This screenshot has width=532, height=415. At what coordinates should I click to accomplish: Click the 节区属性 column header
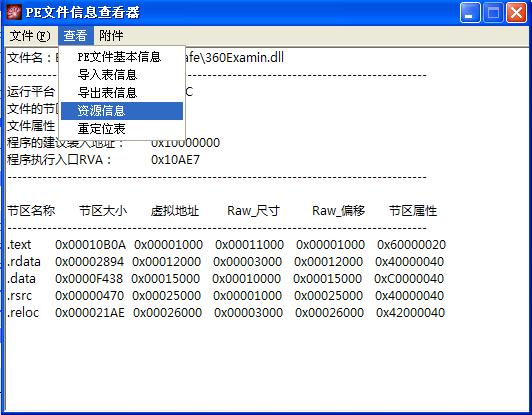[413, 211]
